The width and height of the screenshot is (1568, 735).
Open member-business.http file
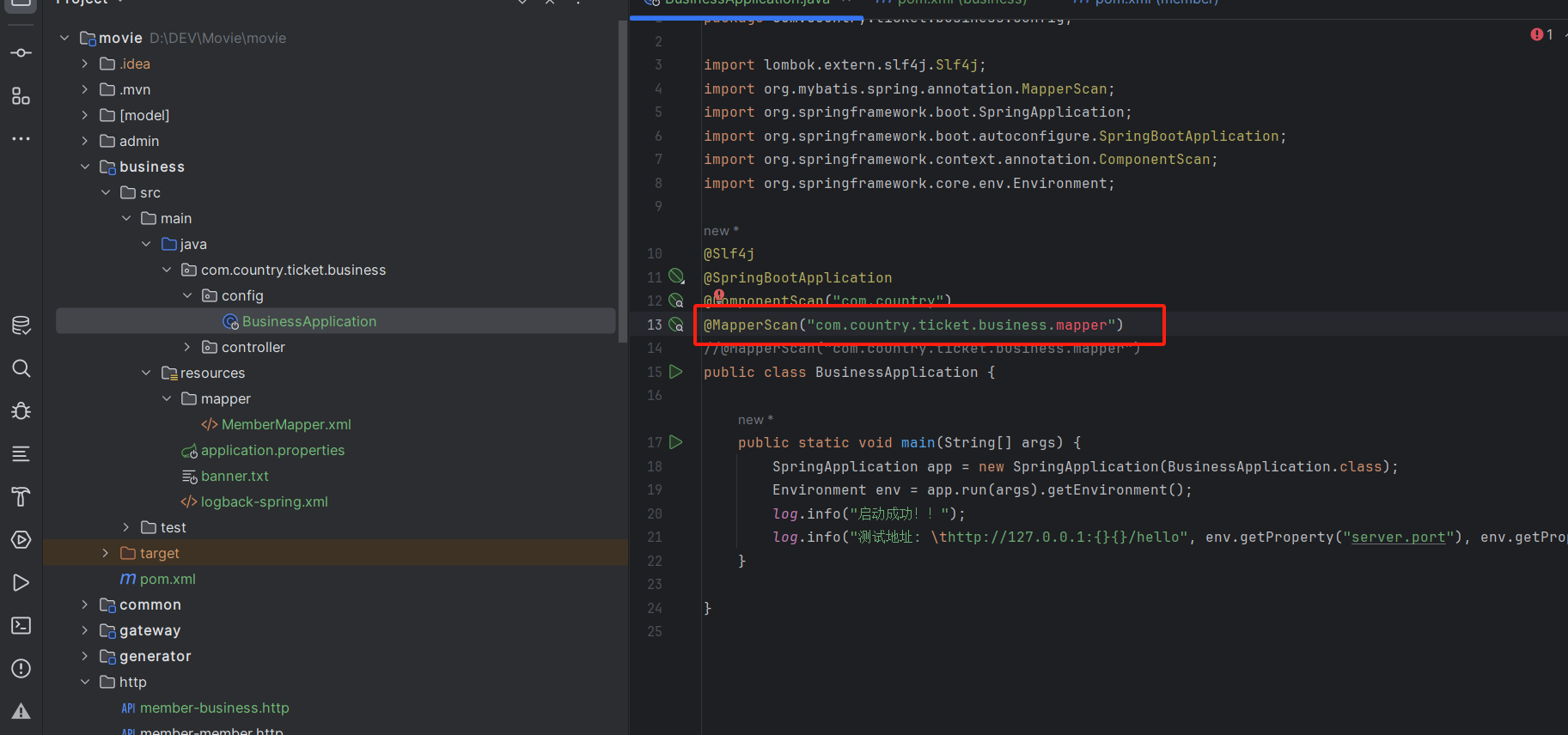(x=214, y=708)
